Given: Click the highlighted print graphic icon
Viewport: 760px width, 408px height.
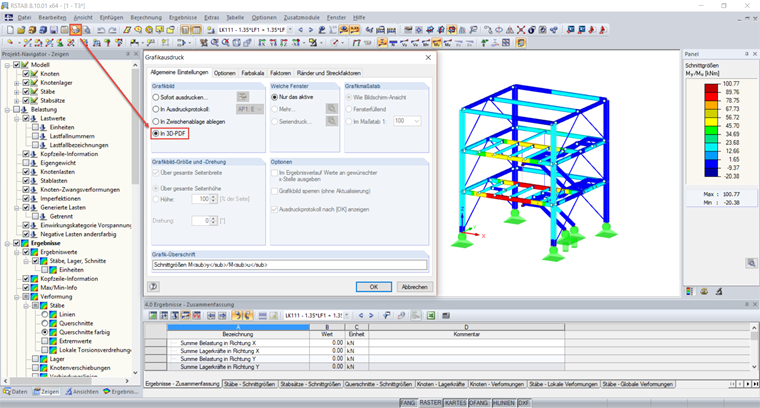Looking at the screenshot, I should point(76,30).
